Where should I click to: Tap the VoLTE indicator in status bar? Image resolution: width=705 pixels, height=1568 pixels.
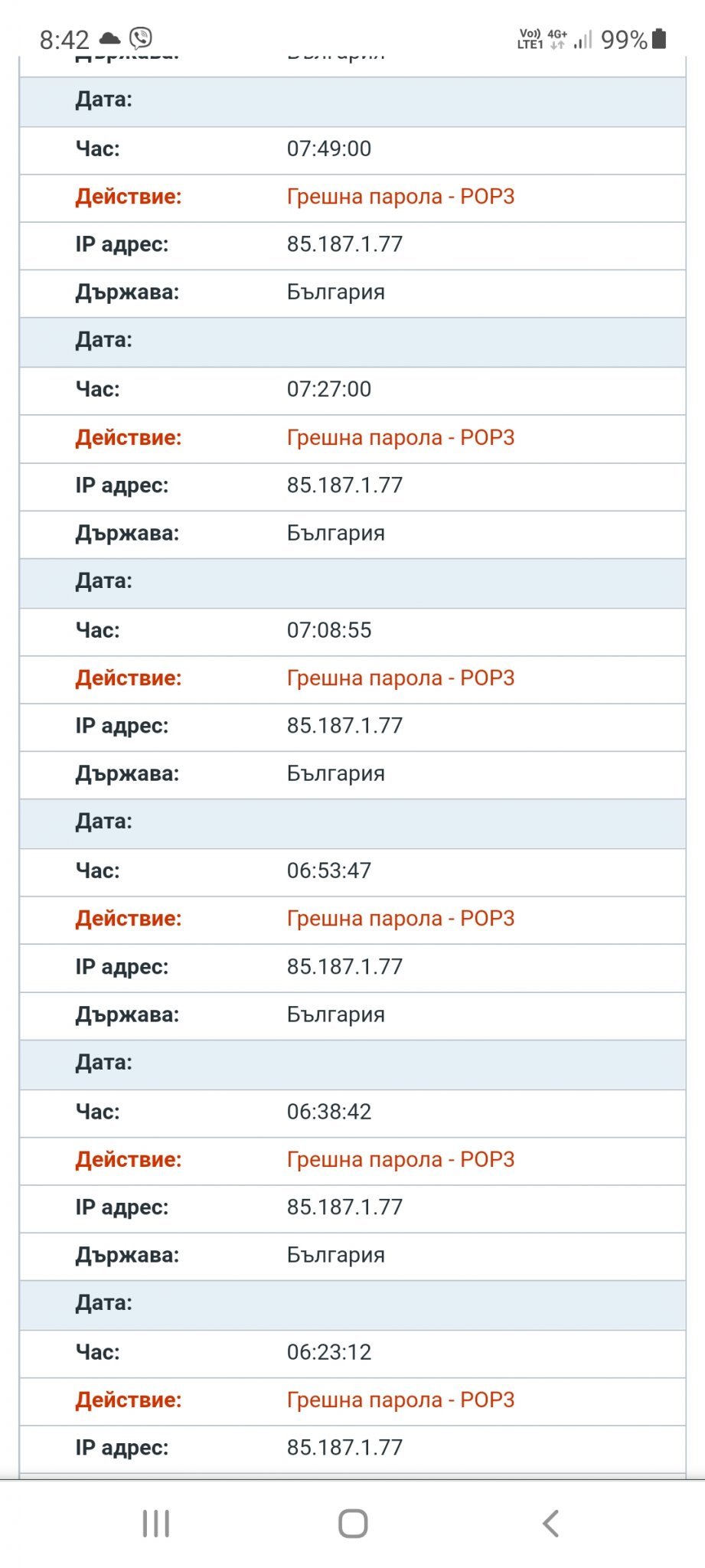[x=530, y=39]
